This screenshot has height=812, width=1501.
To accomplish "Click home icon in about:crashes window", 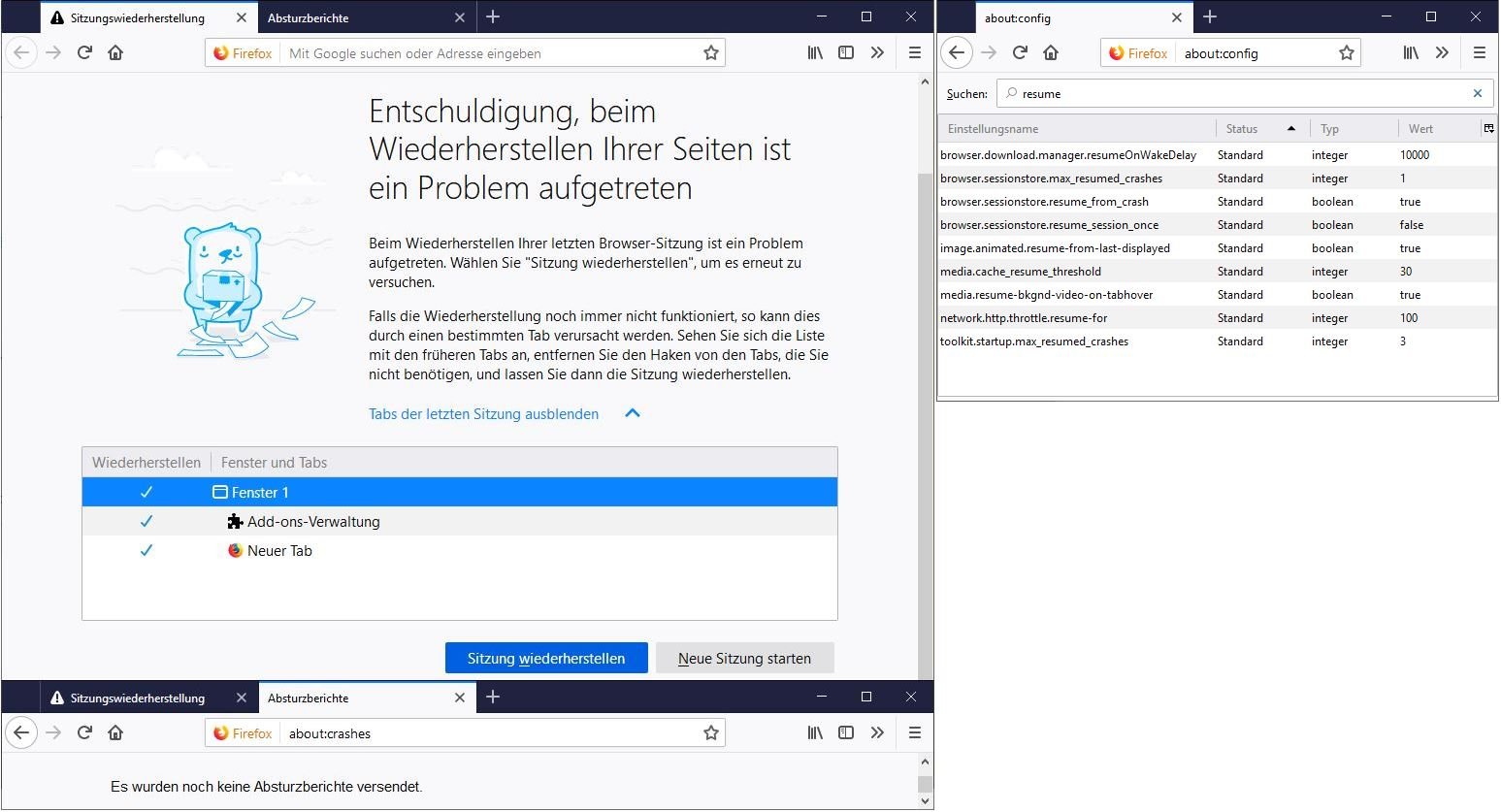I will [115, 732].
